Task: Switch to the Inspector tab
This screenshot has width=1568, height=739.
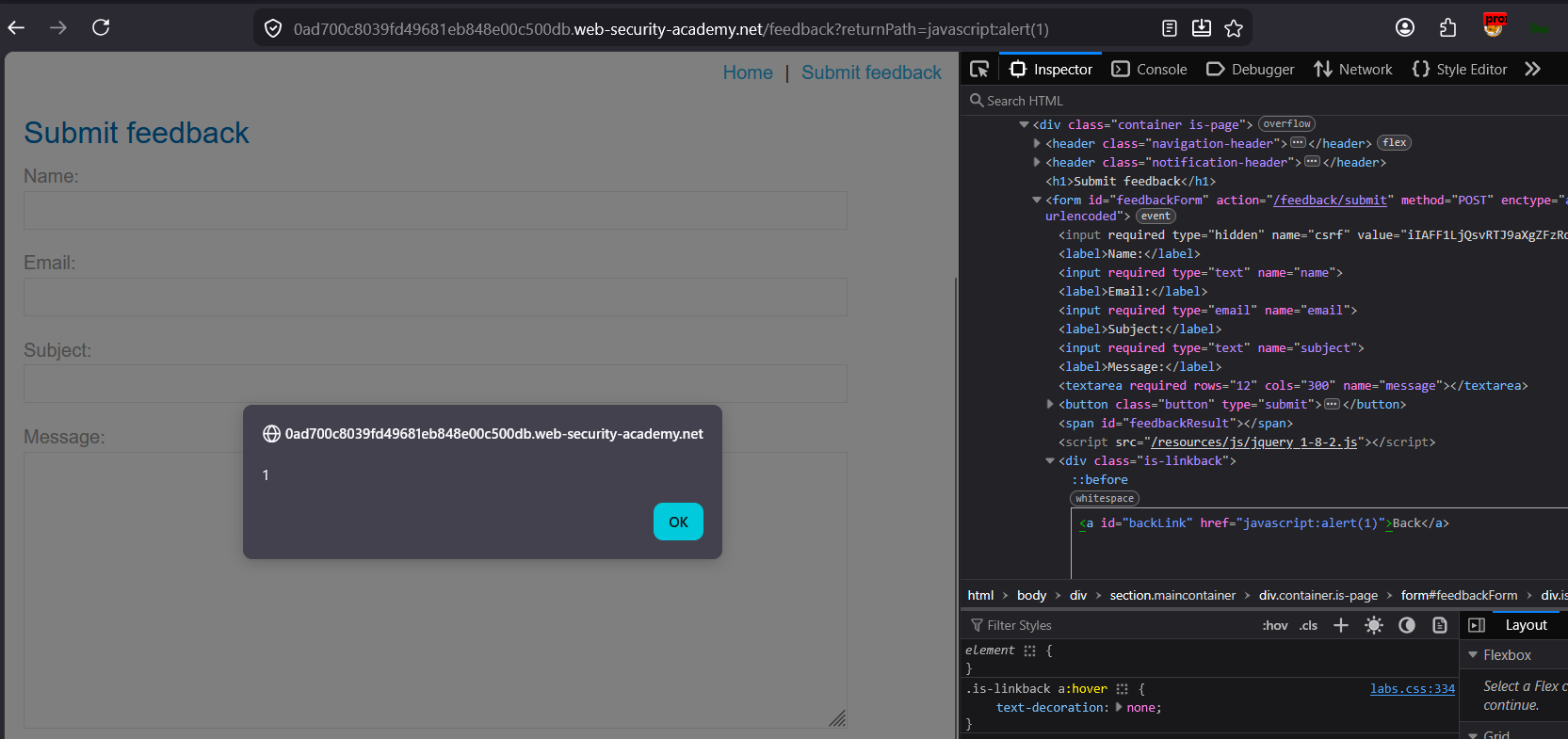Action: [1051, 69]
